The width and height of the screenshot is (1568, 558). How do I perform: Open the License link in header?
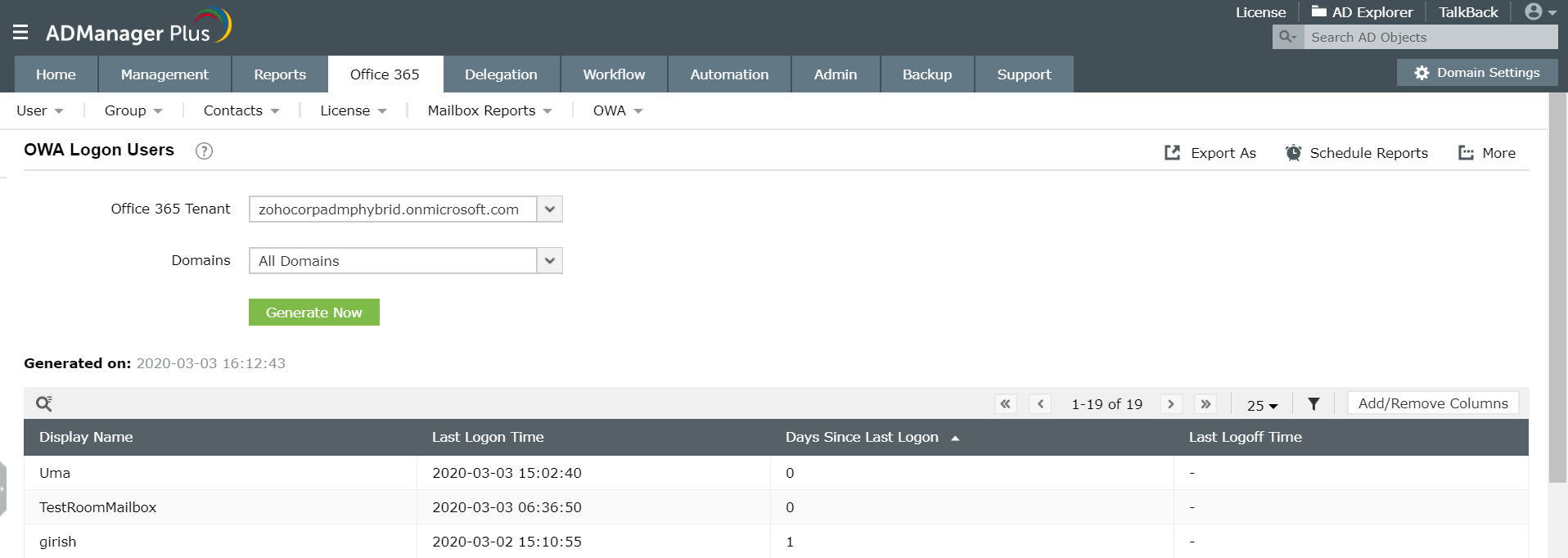coord(1260,12)
